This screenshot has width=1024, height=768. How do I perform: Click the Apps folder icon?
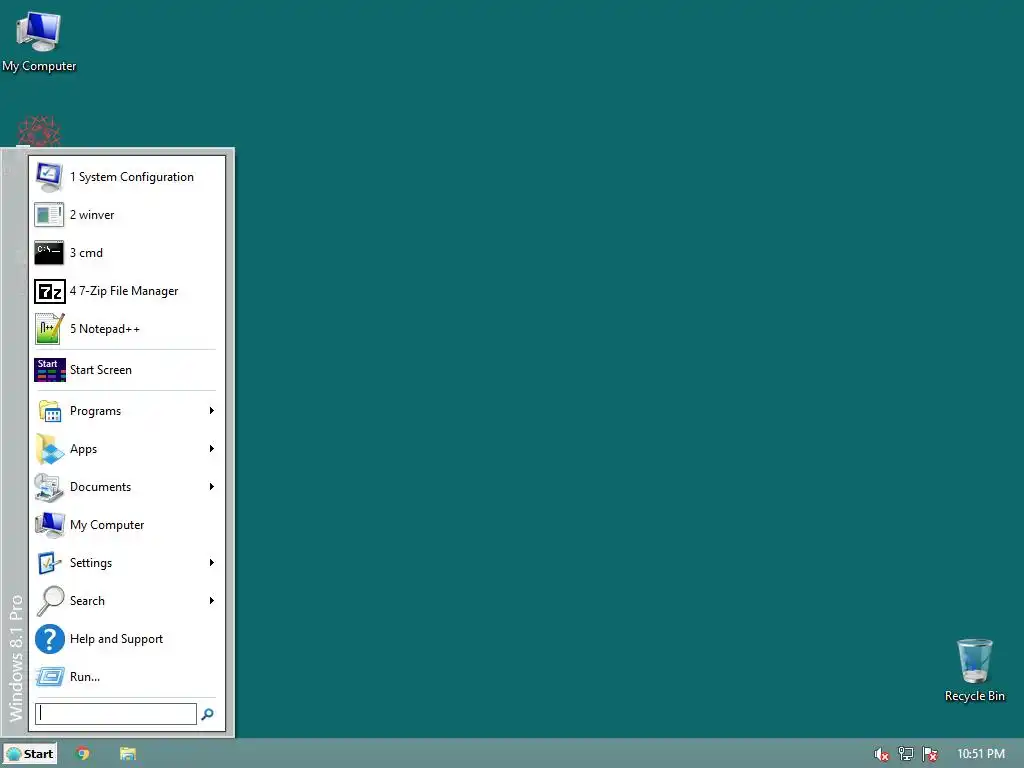point(50,449)
